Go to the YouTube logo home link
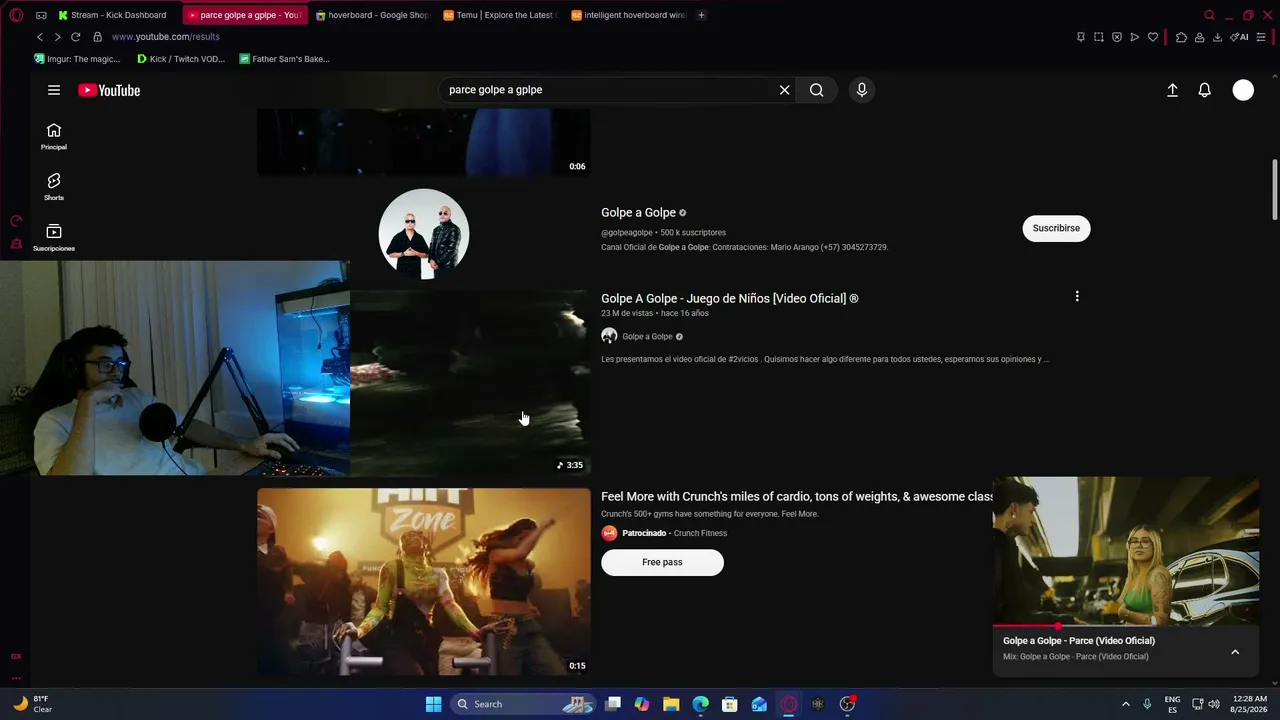The height and width of the screenshot is (720, 1280). click(x=109, y=90)
